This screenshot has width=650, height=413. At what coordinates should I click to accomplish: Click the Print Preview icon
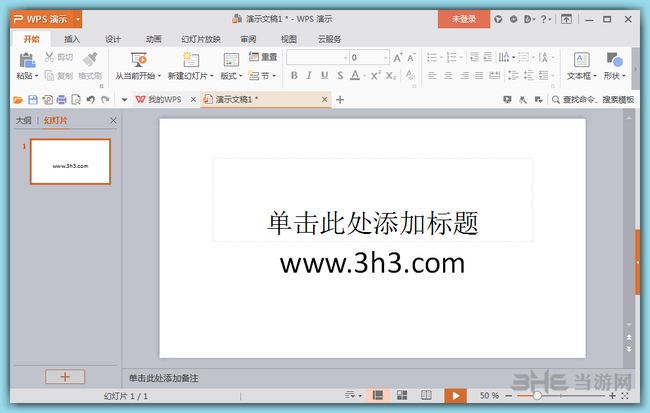76,100
